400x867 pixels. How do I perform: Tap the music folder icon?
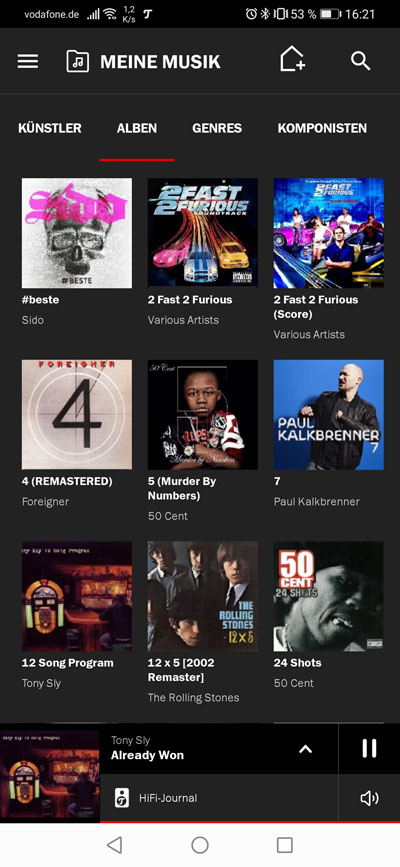coord(77,61)
